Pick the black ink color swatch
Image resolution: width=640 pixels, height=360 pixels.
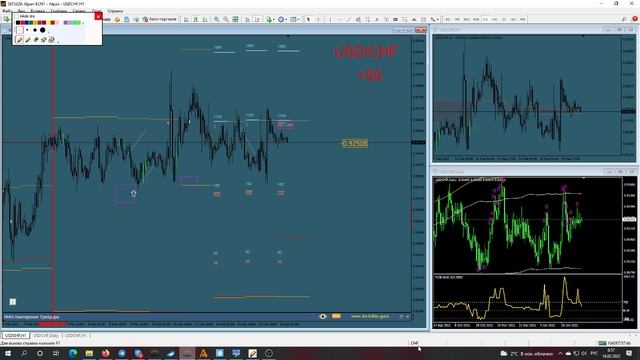click(x=18, y=22)
